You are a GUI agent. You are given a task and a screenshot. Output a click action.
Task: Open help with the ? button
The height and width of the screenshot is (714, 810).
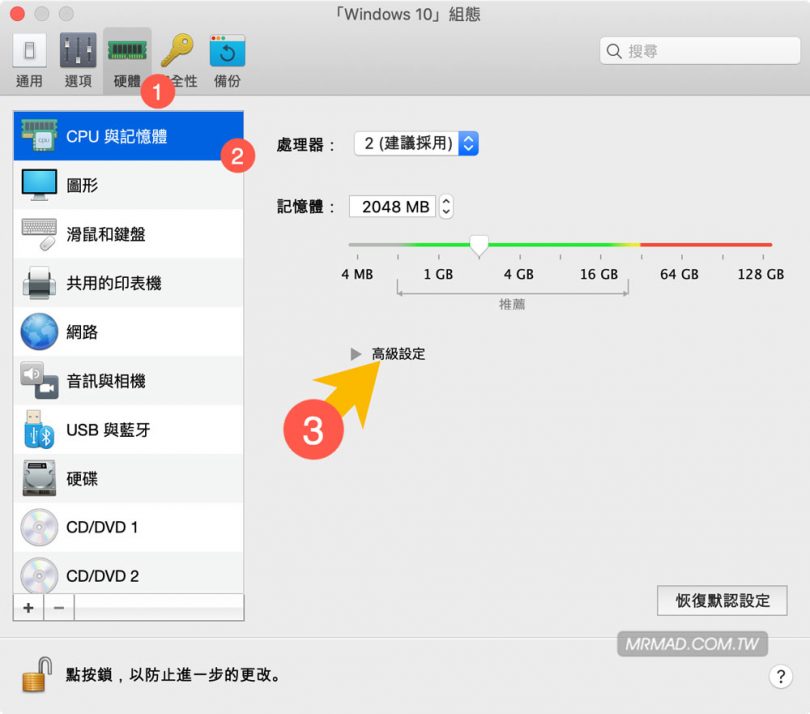[x=781, y=677]
